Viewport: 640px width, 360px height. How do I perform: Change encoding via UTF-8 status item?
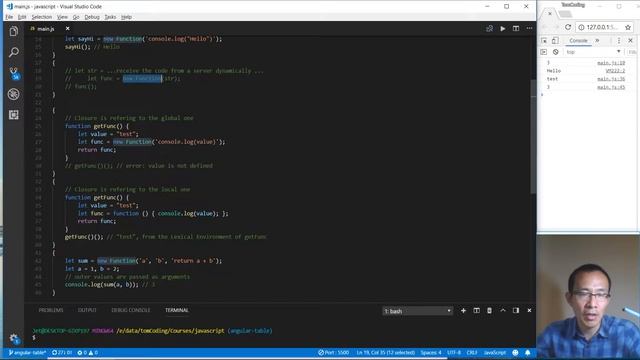click(454, 353)
